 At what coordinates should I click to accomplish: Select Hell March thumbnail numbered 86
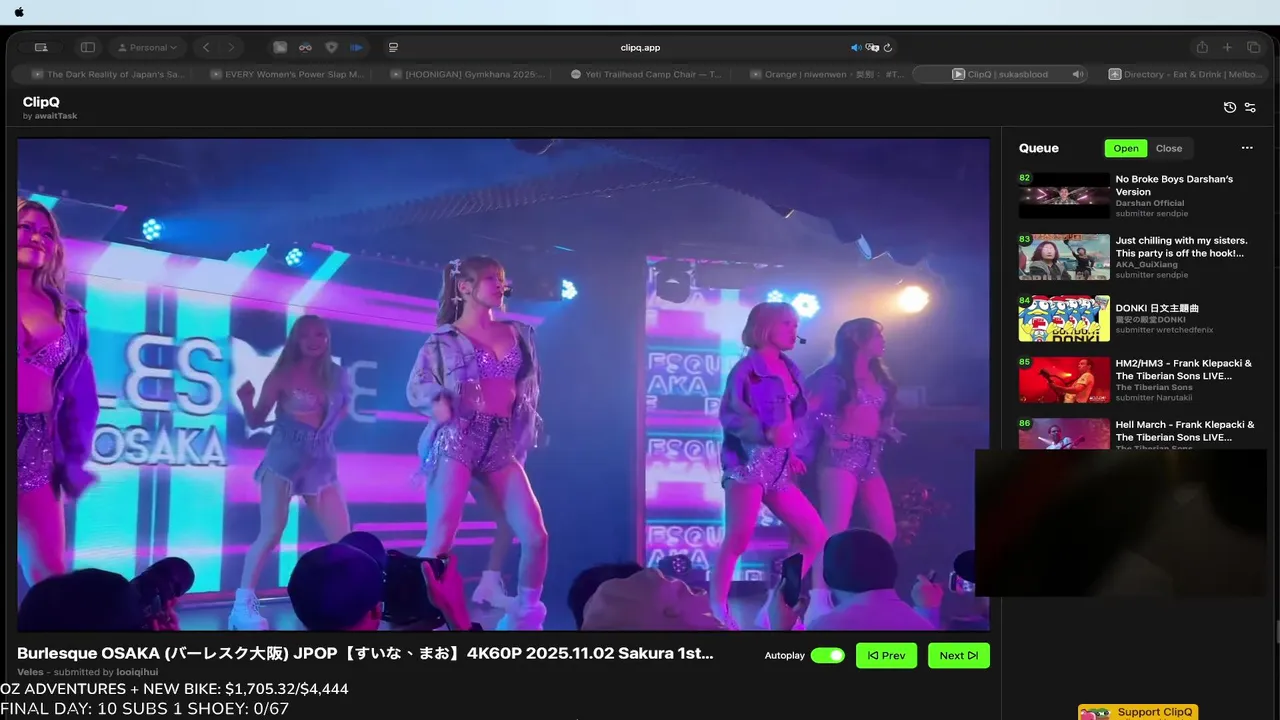(1064, 434)
